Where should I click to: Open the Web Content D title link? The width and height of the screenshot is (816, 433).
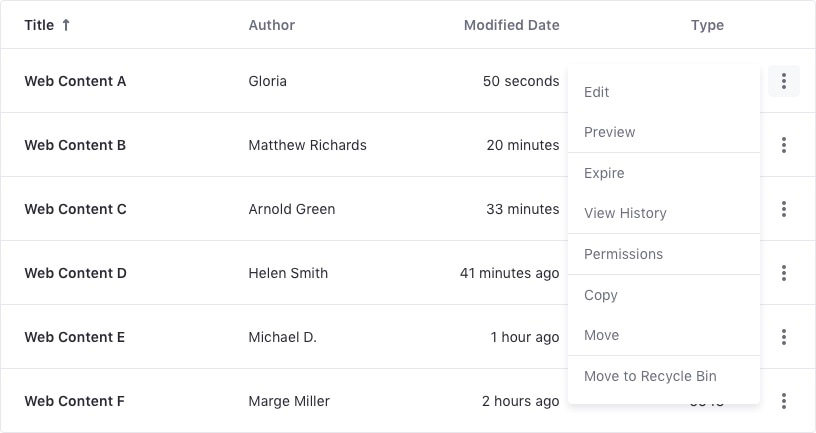point(75,273)
